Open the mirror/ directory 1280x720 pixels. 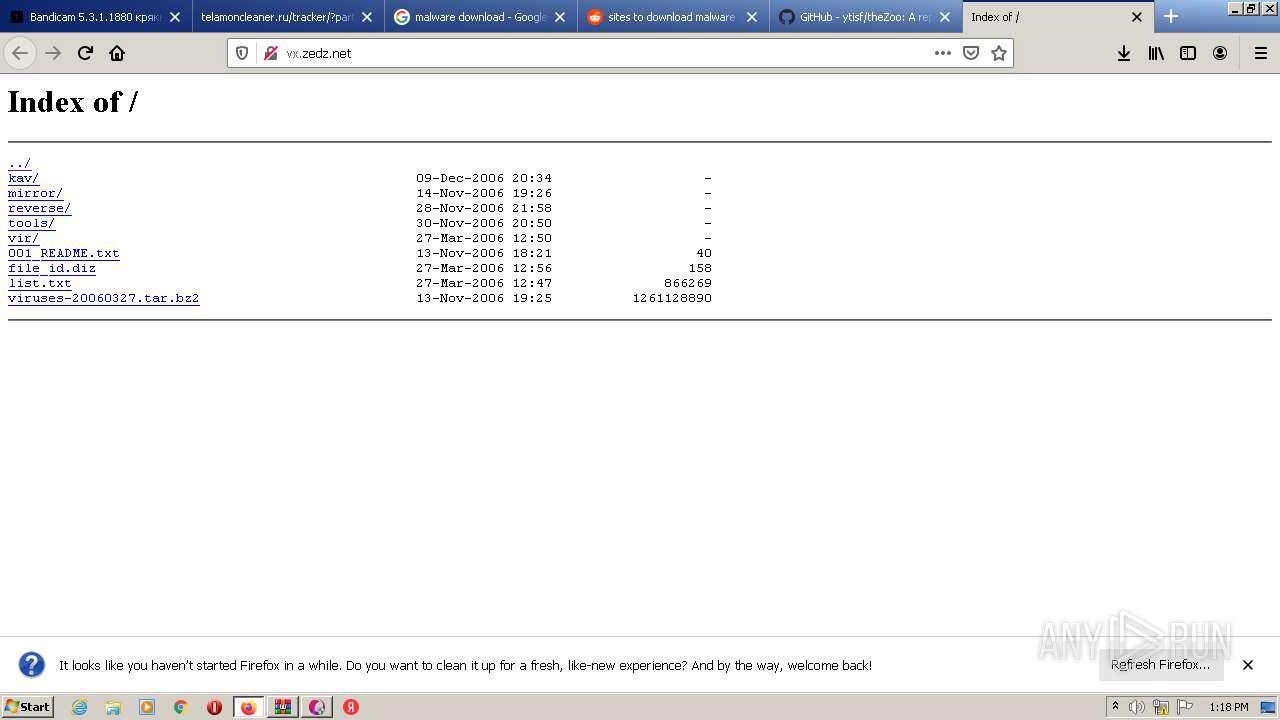pos(35,193)
